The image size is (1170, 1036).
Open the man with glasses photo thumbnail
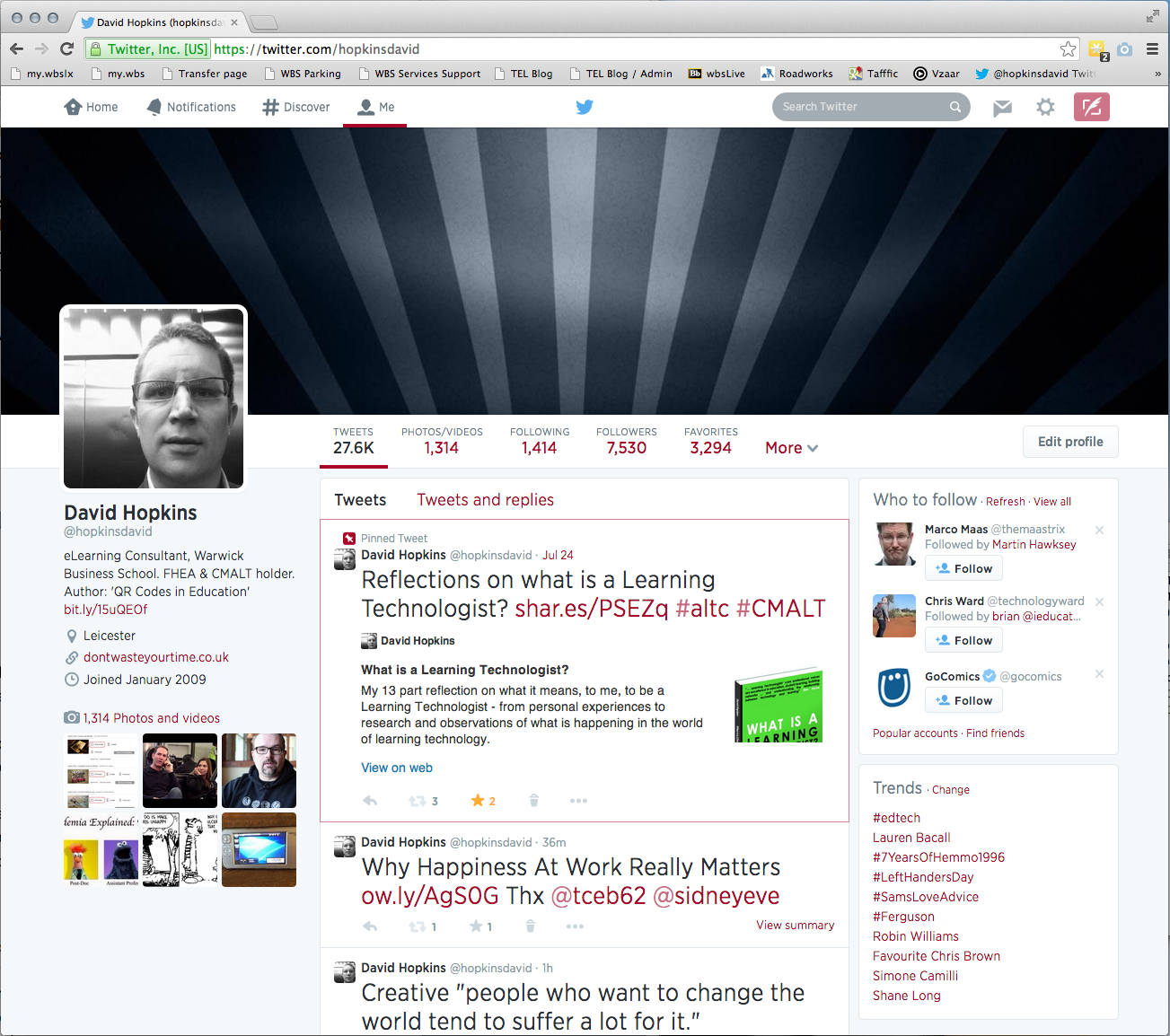click(x=259, y=770)
